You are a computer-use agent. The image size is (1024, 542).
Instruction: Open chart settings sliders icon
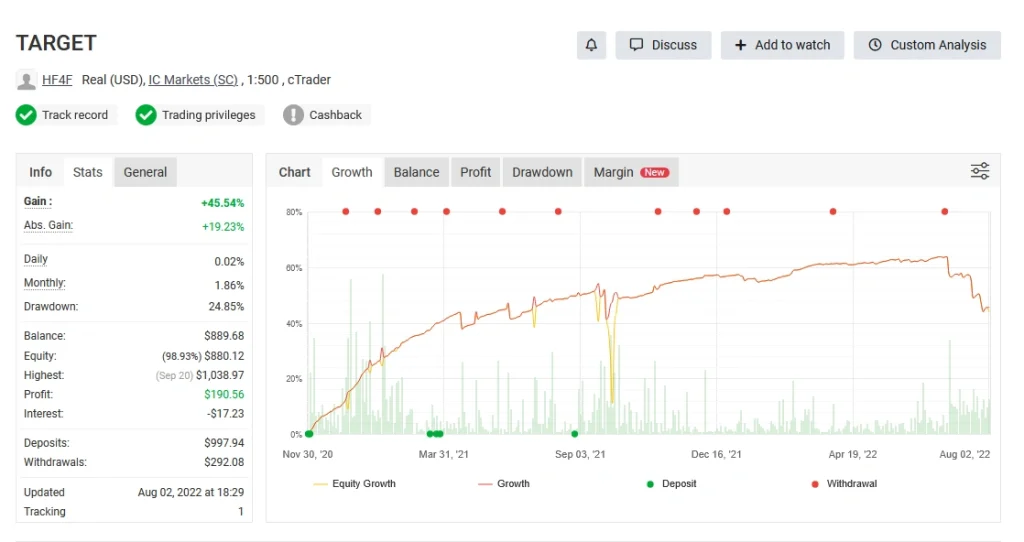point(980,172)
